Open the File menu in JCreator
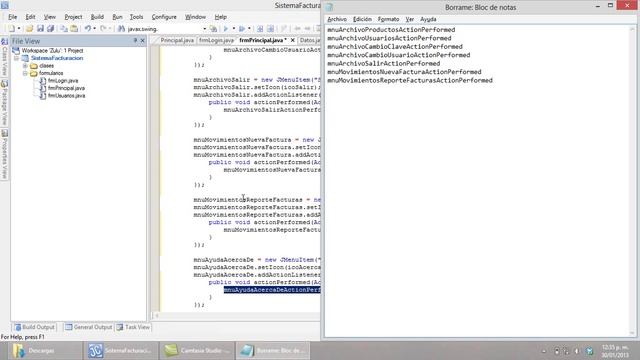Screen dimensions: 640x360 13,17
